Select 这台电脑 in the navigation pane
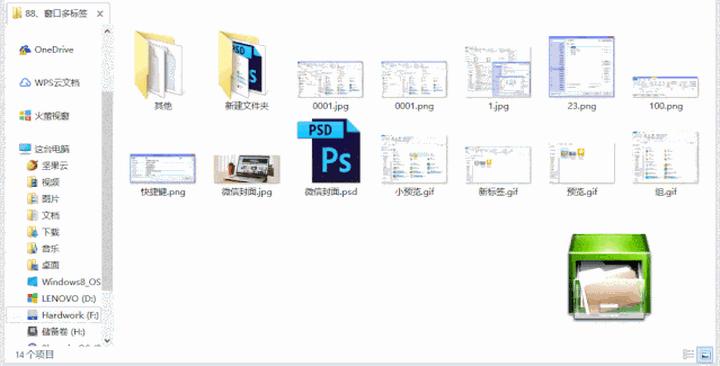 (44, 149)
